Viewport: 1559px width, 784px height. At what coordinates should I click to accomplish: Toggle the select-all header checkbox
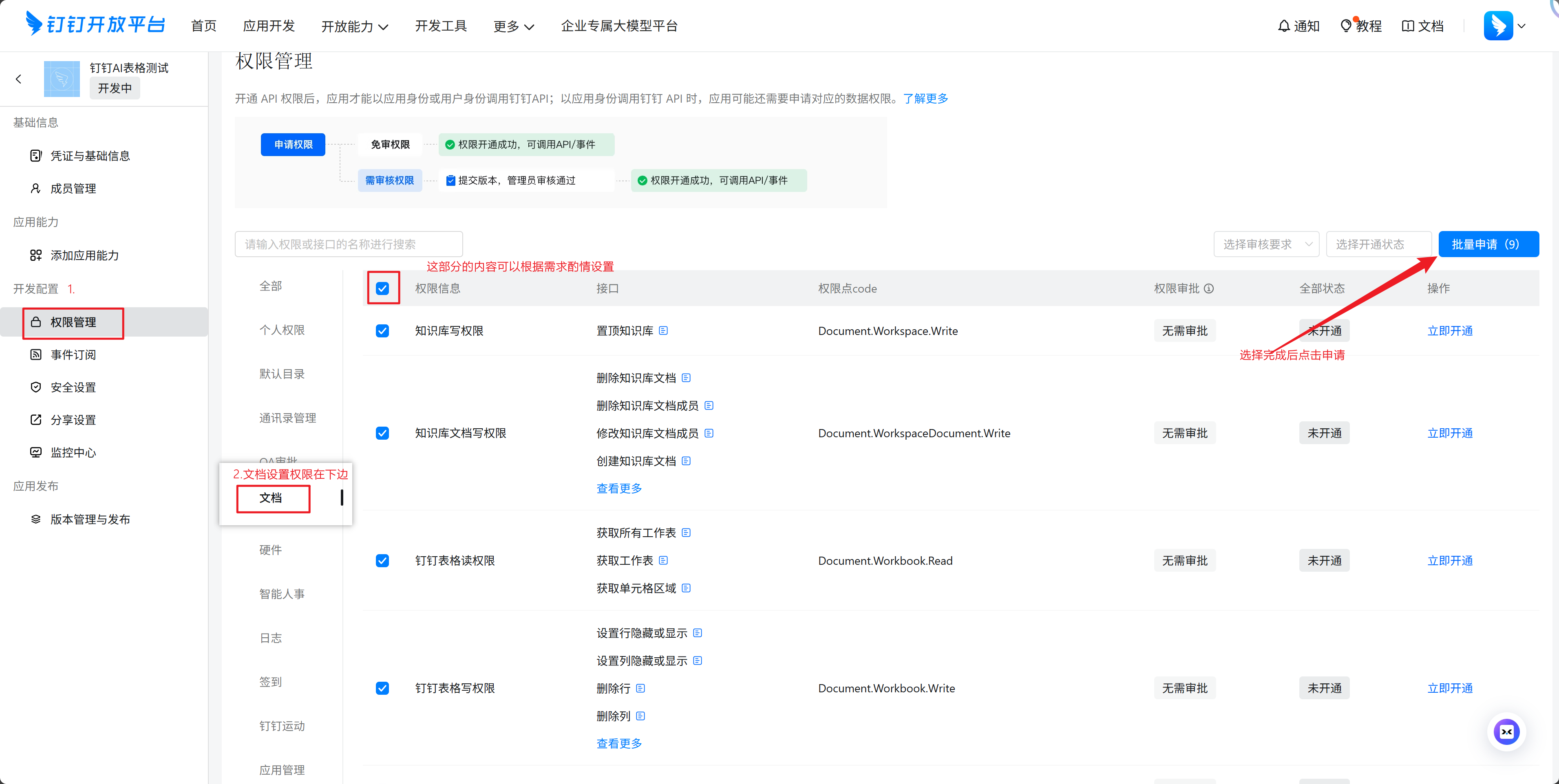point(382,288)
